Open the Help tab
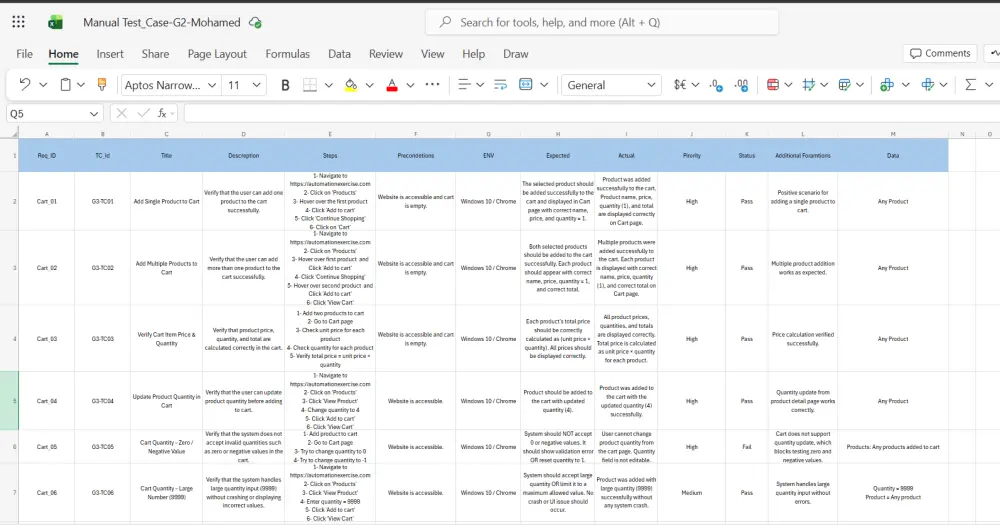Image resolution: width=1000 pixels, height=525 pixels. (x=473, y=54)
